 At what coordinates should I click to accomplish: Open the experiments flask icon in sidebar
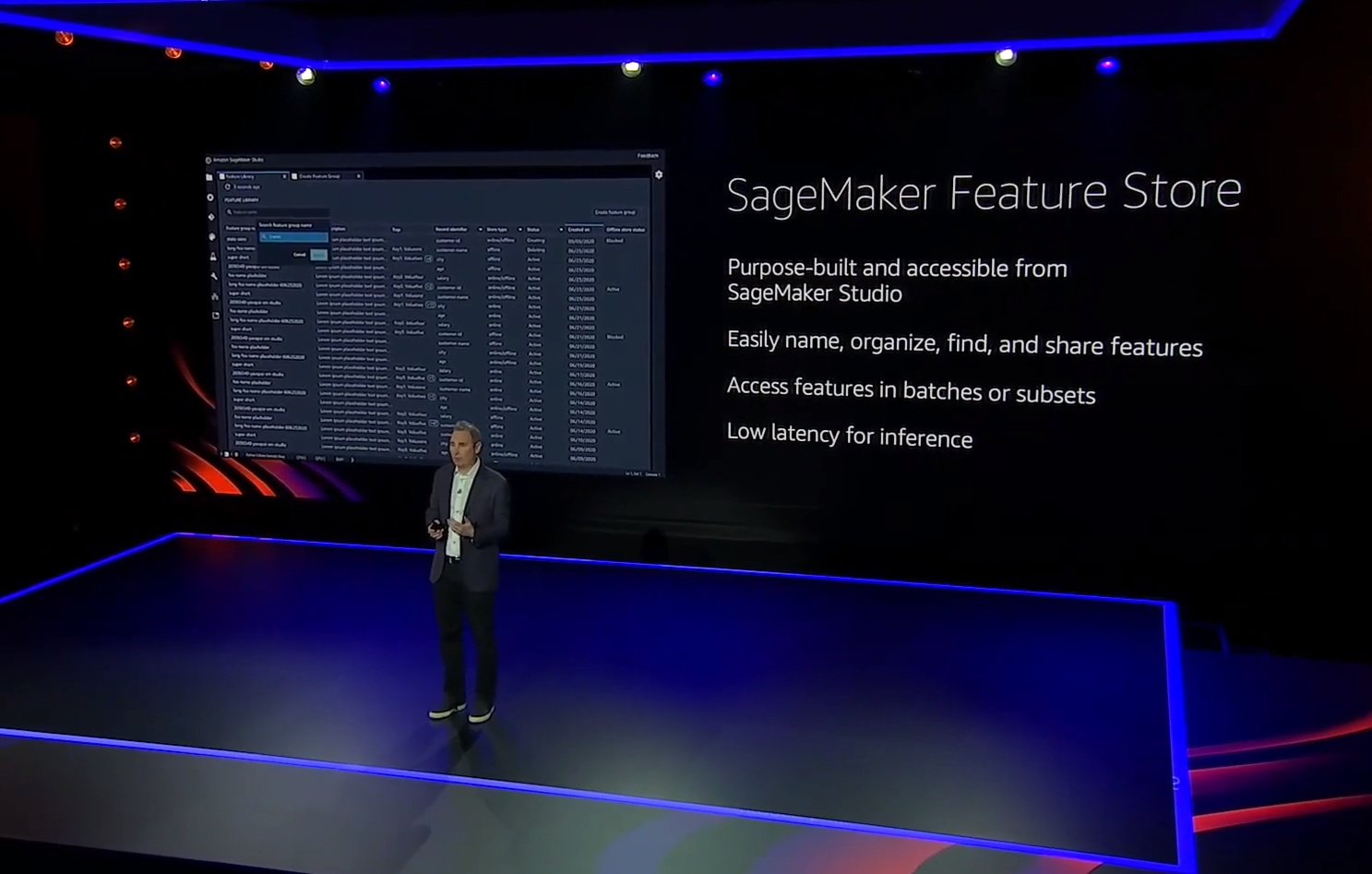tap(213, 257)
